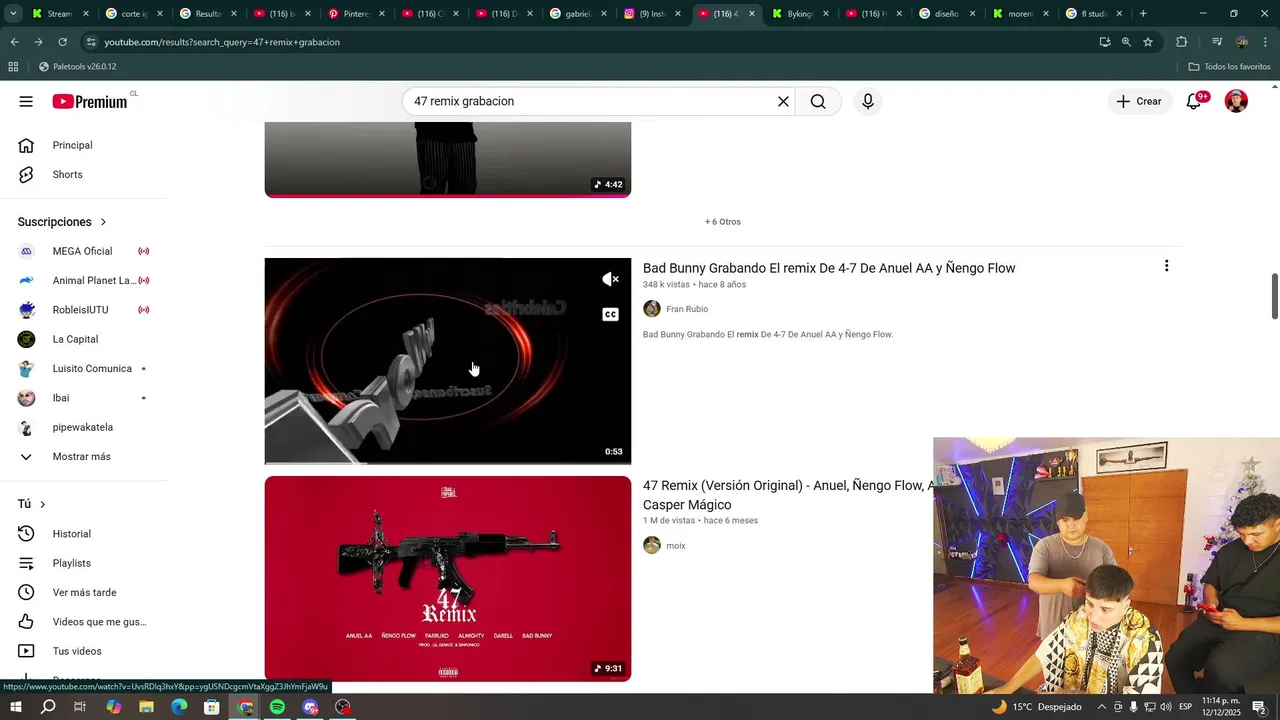
Task: Open system tray volume icon
Action: click(x=1166, y=707)
